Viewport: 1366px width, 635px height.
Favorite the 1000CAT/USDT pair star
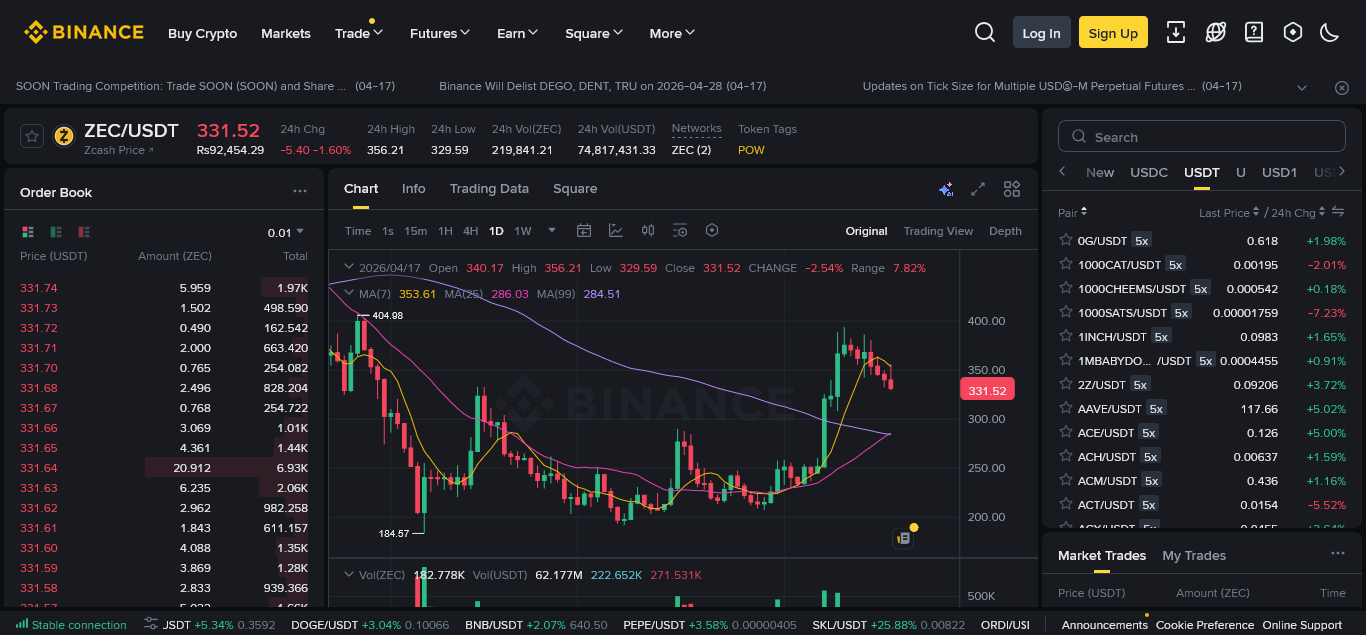click(x=1065, y=265)
